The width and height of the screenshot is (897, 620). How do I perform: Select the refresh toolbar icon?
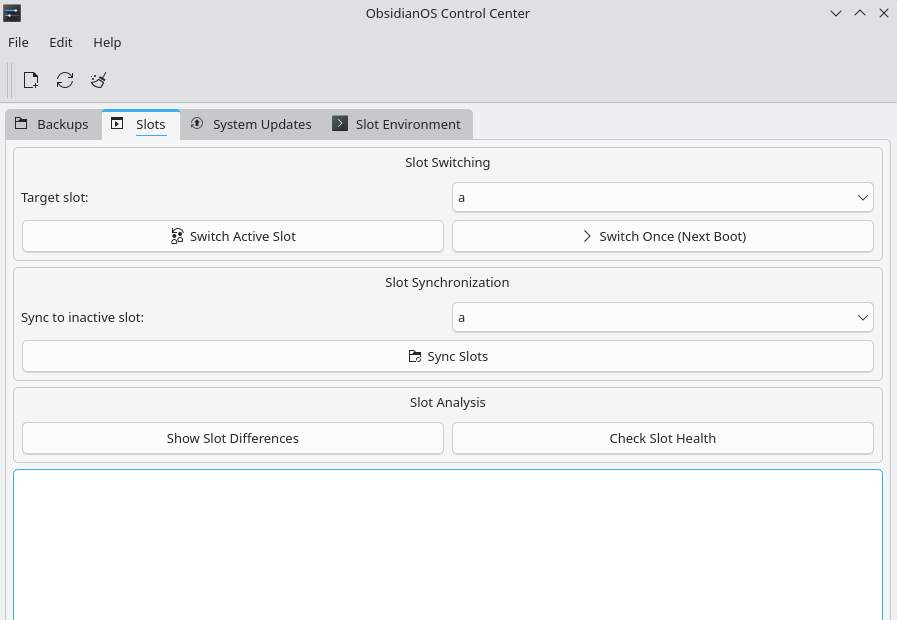[64, 80]
